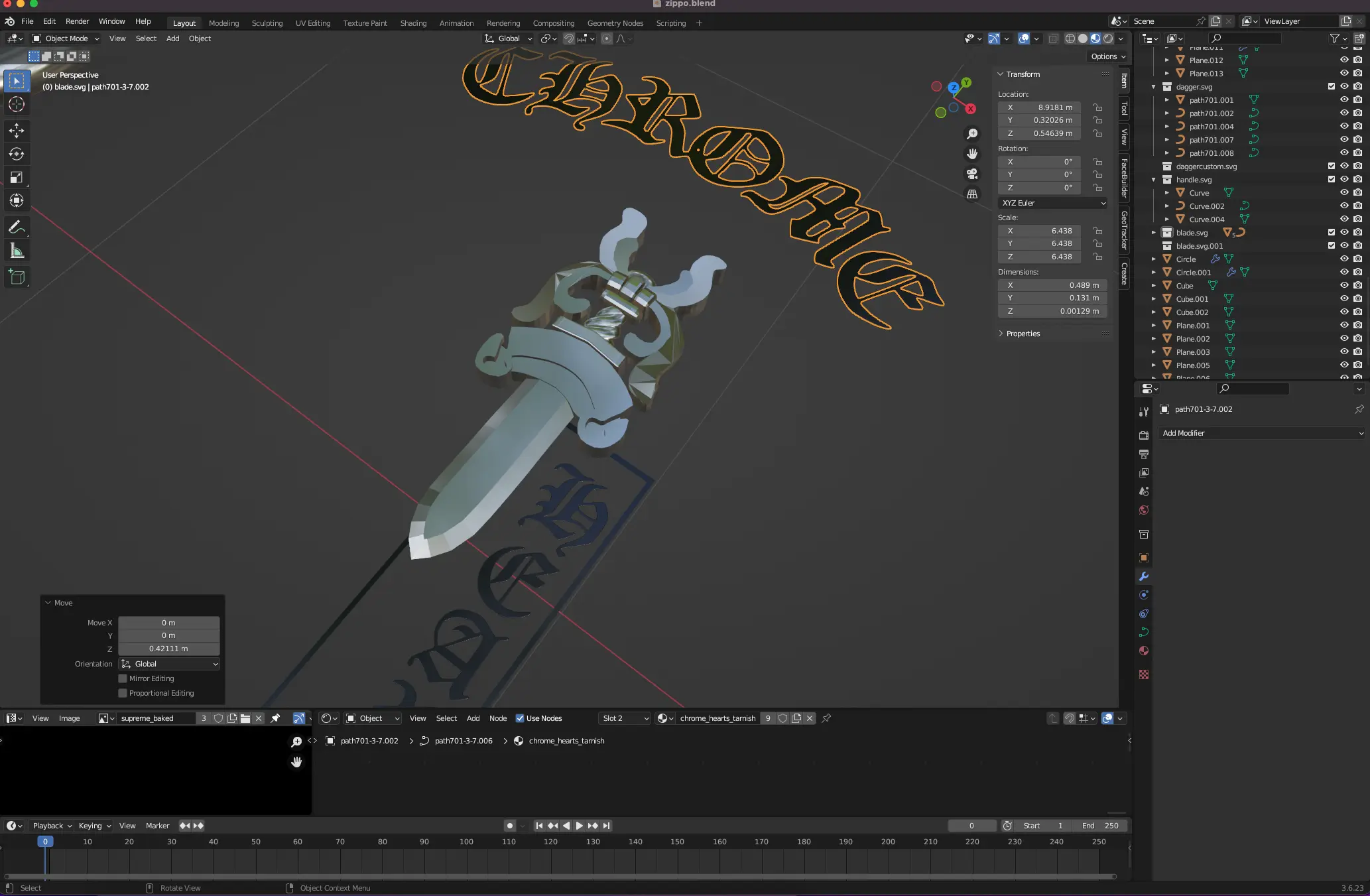Activate the Move tool
1370x896 pixels.
pos(17,130)
